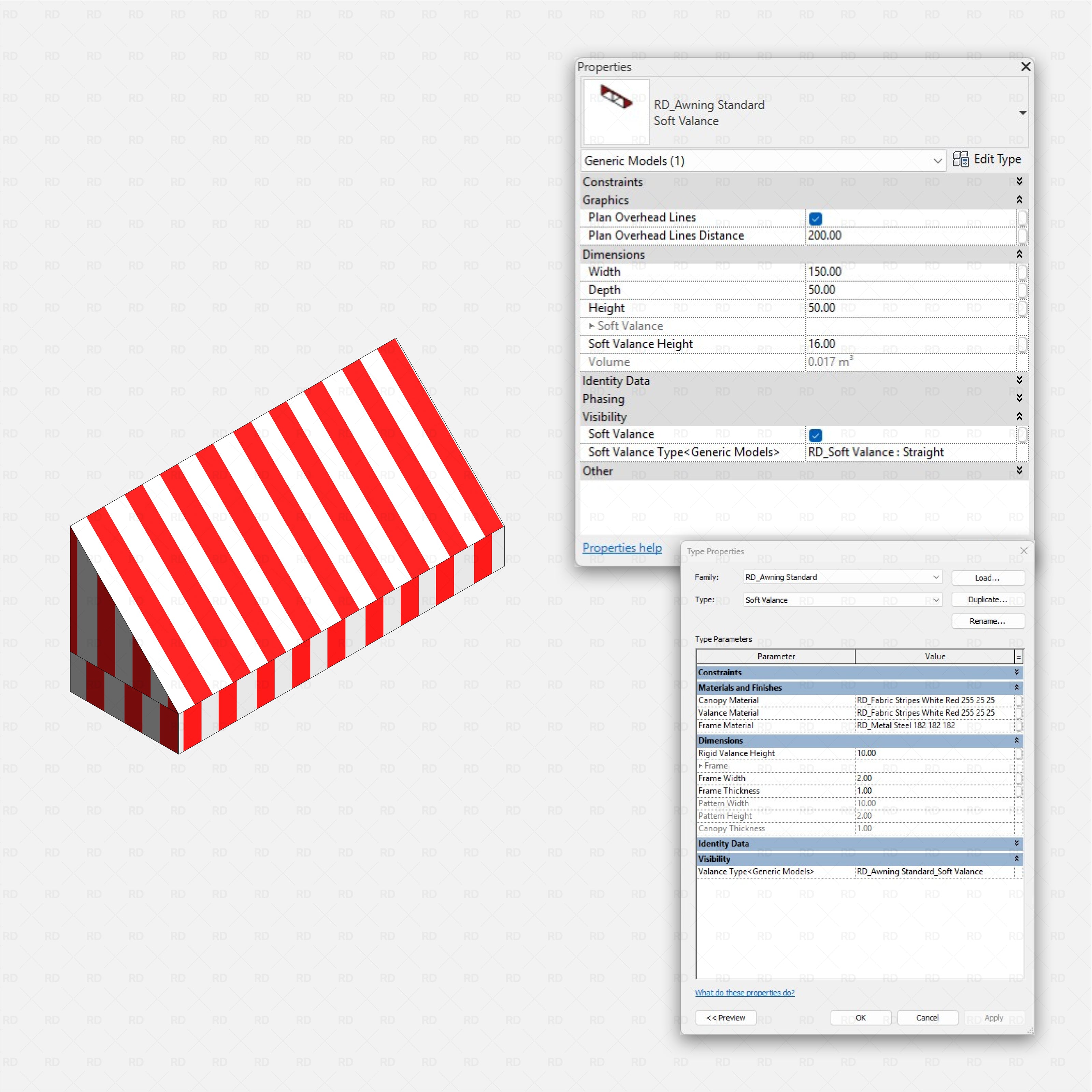The image size is (1092, 1092).
Task: Click the Width value field 150.00
Action: tap(910, 272)
